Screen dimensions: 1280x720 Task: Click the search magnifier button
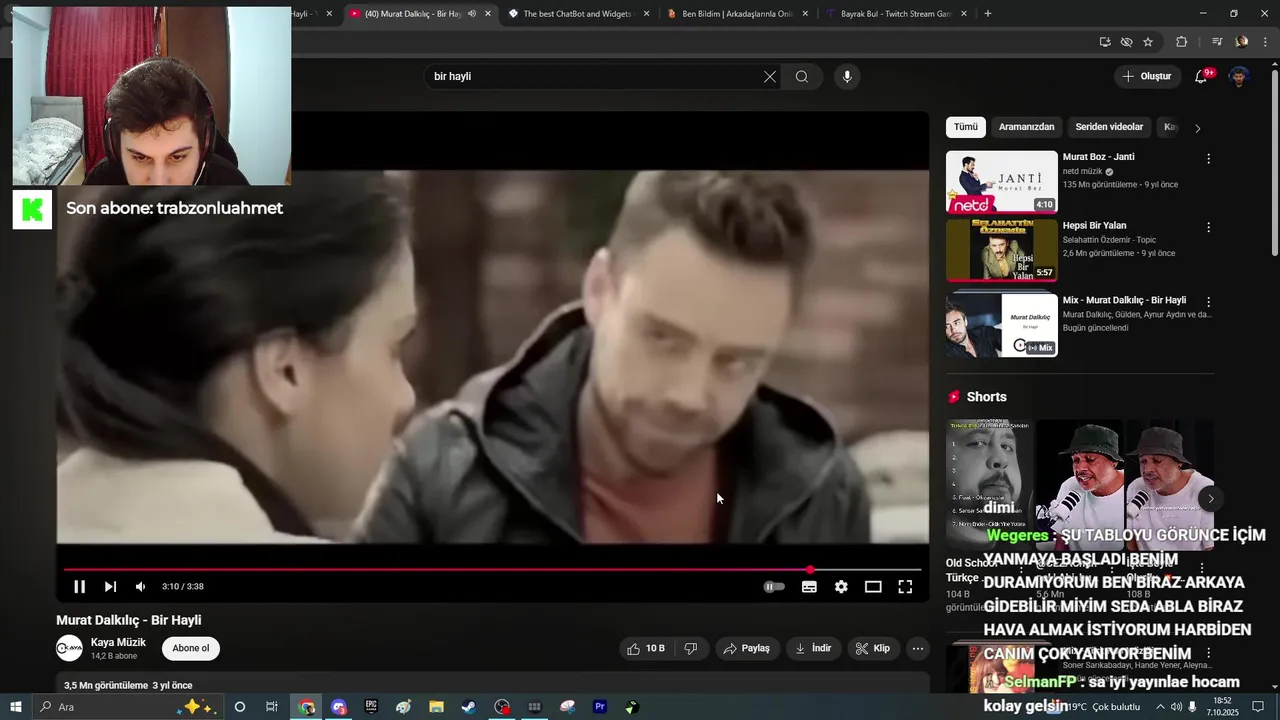802,77
